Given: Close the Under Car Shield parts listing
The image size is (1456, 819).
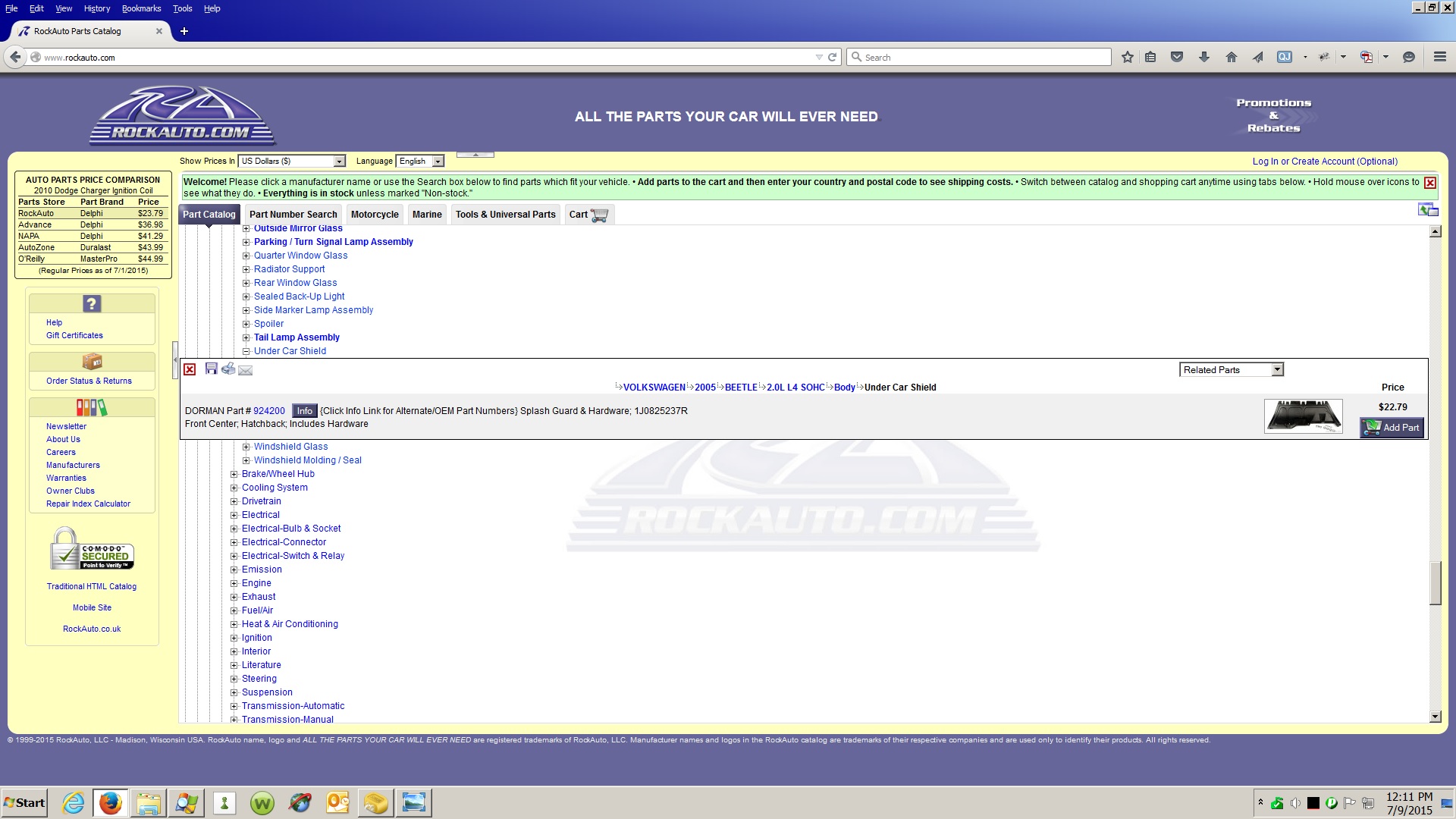Looking at the screenshot, I should click(x=190, y=369).
